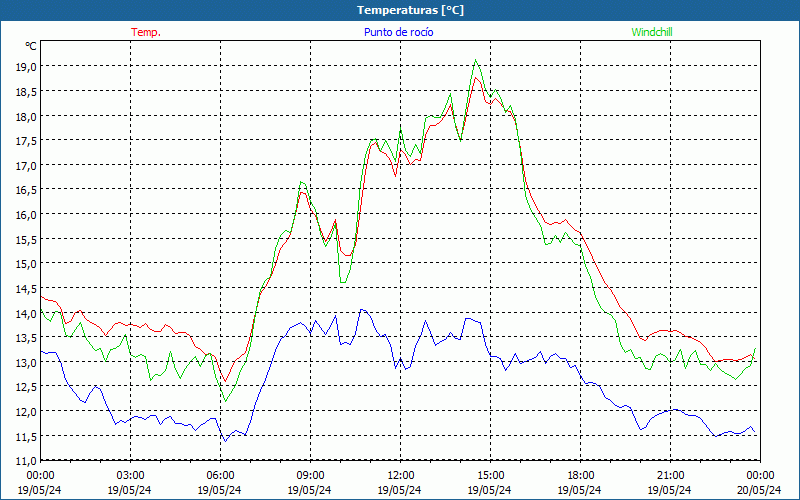The height and width of the screenshot is (500, 800).
Task: Click the 15,0 y-axis value
Action: [x=26, y=264]
